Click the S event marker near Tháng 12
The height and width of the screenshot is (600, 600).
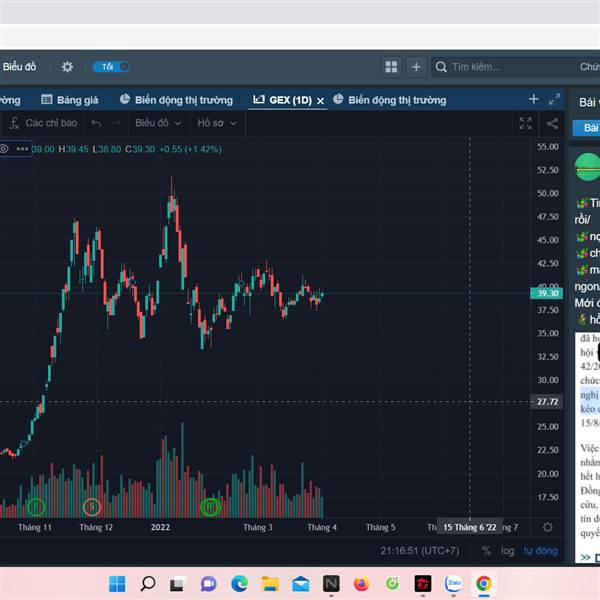pos(91,507)
